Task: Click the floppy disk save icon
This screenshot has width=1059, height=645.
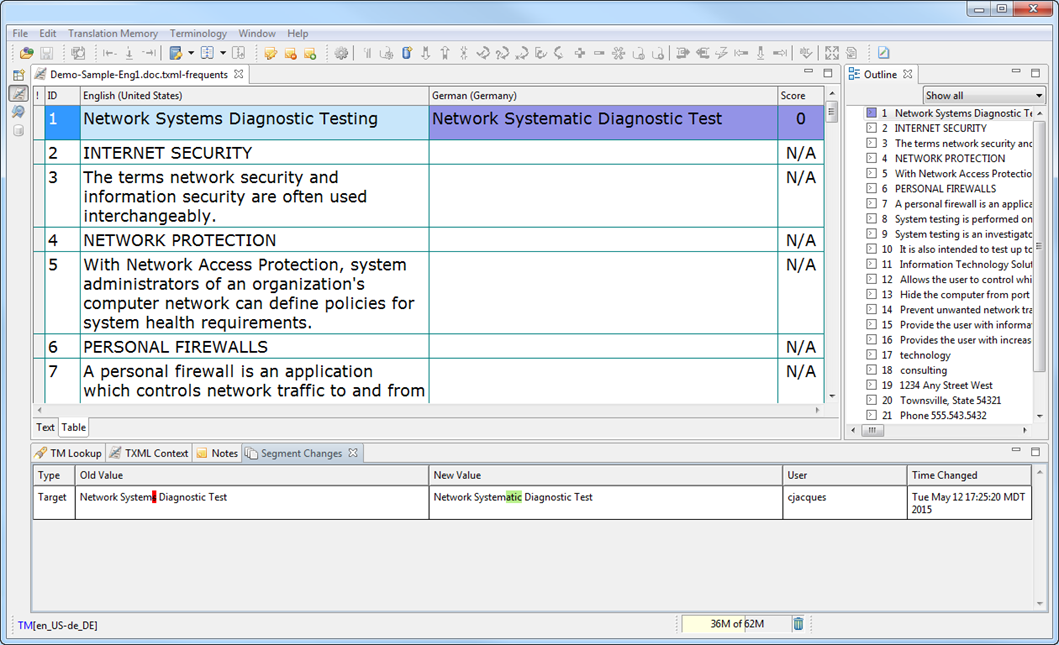Action: point(47,53)
